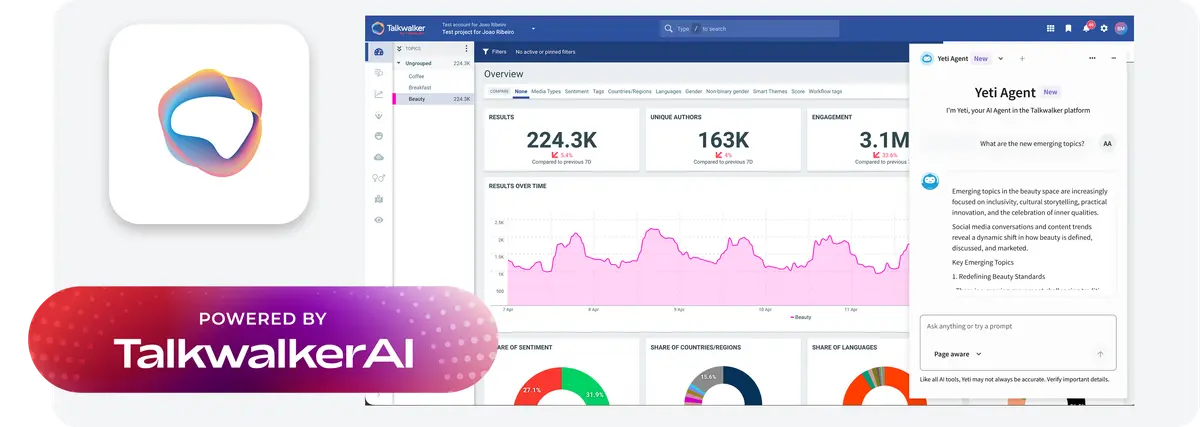Viewport: 1200px width, 427px height.
Task: Open the dashboard gauge icon in the sidebar
Action: pos(379,53)
